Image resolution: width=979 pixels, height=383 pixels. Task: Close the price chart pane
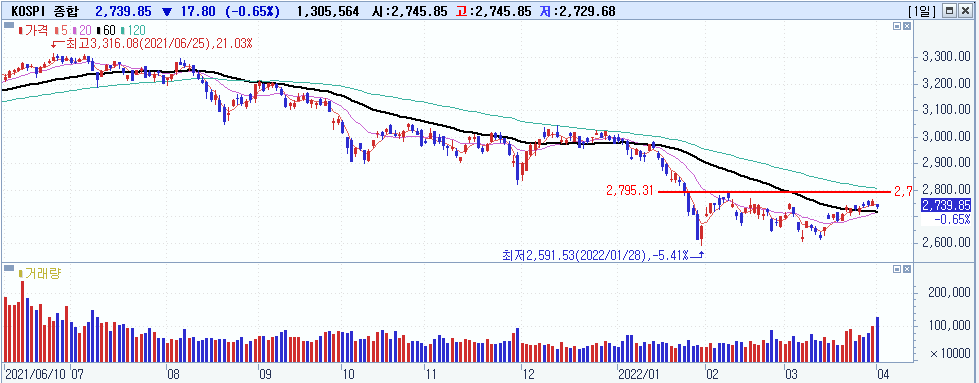click(x=907, y=26)
